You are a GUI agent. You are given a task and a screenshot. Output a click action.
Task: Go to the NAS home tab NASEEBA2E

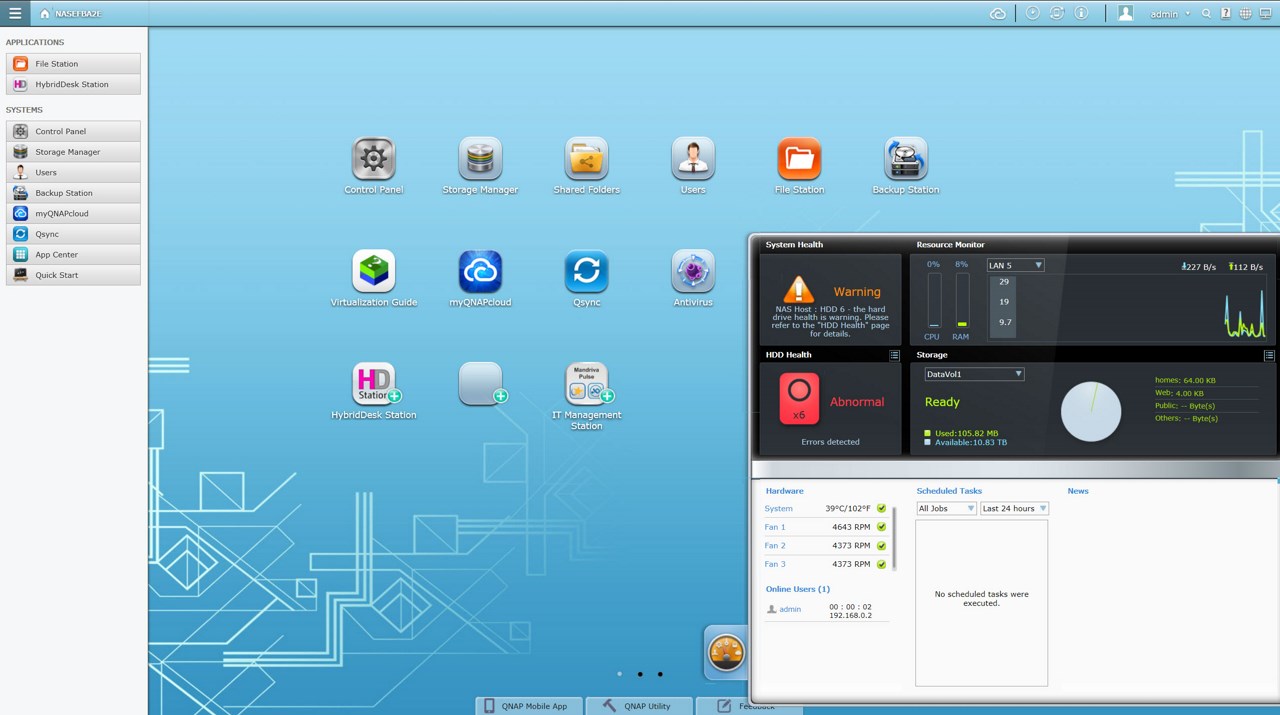pos(71,14)
